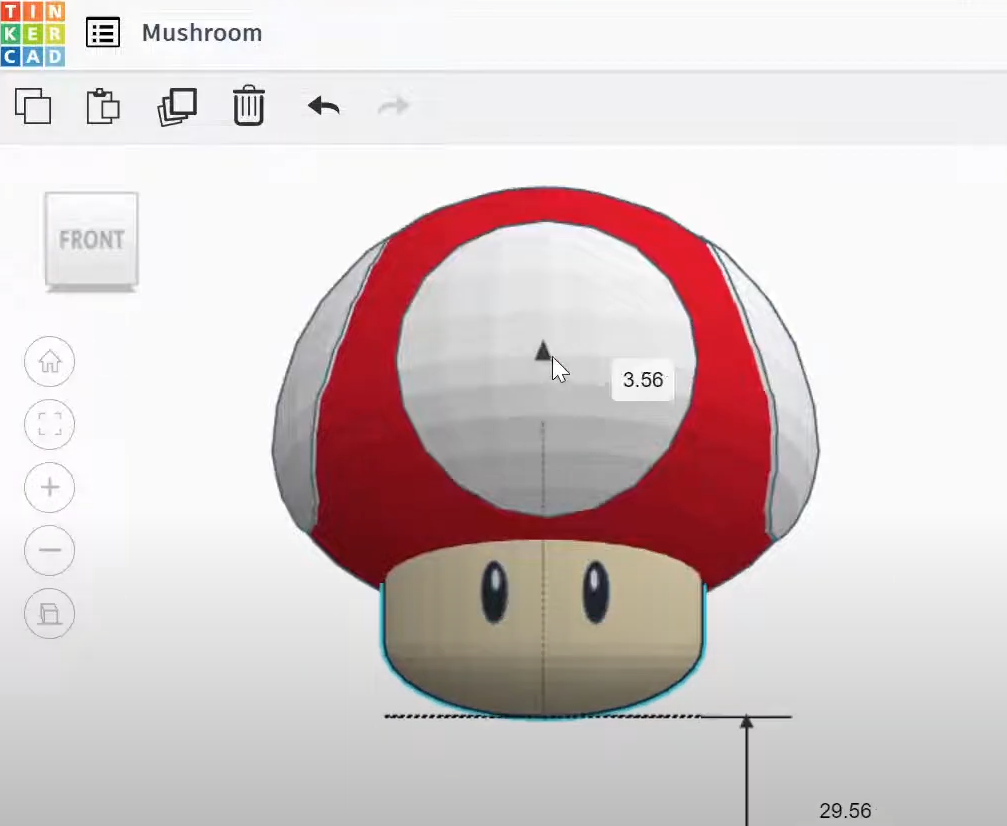Image resolution: width=1007 pixels, height=826 pixels.
Task: Undo the last action
Action: coord(320,104)
